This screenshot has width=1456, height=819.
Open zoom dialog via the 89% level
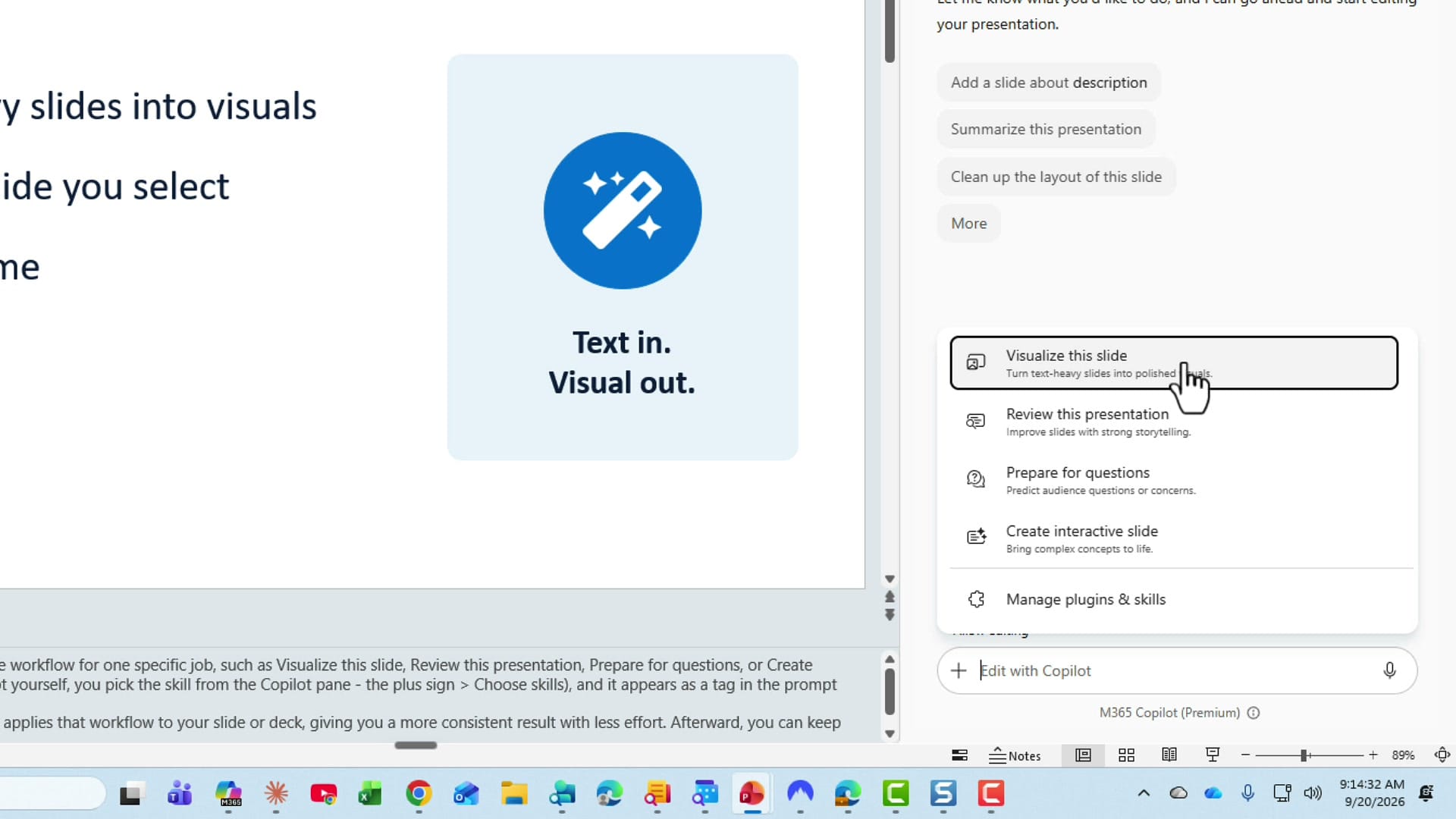coord(1403,755)
